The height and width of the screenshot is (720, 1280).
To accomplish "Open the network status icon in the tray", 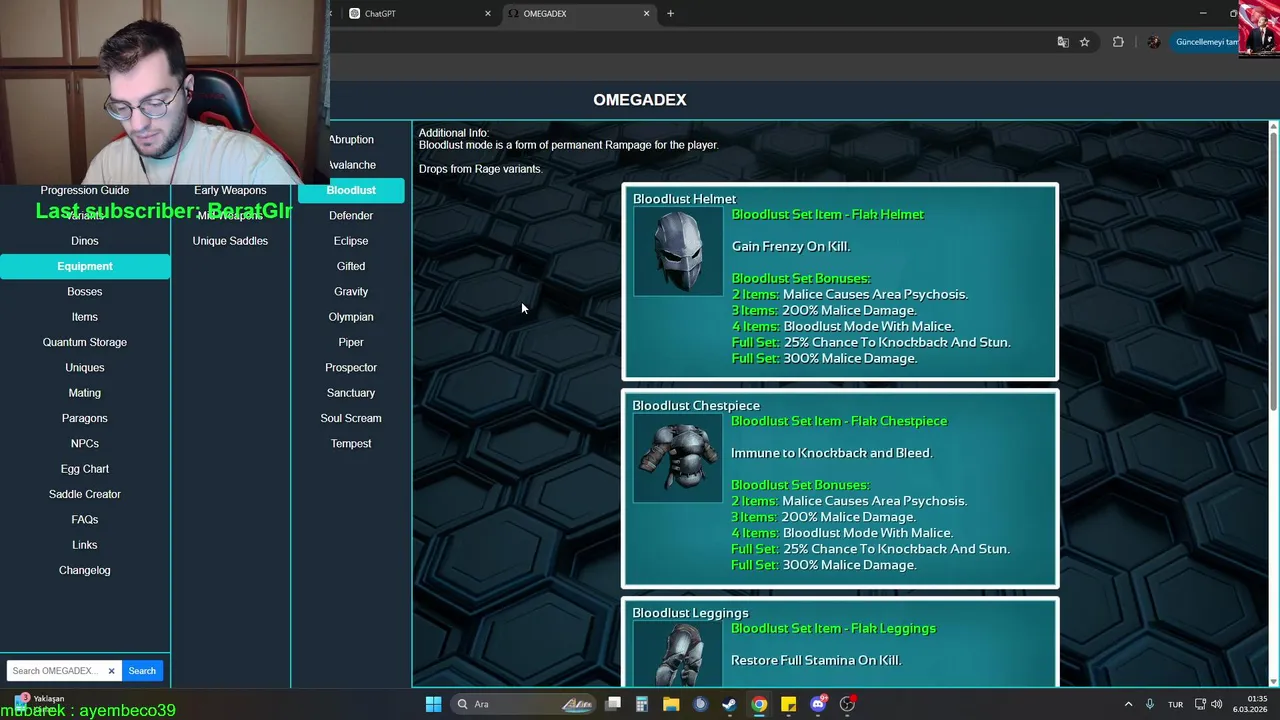I will point(1200,704).
